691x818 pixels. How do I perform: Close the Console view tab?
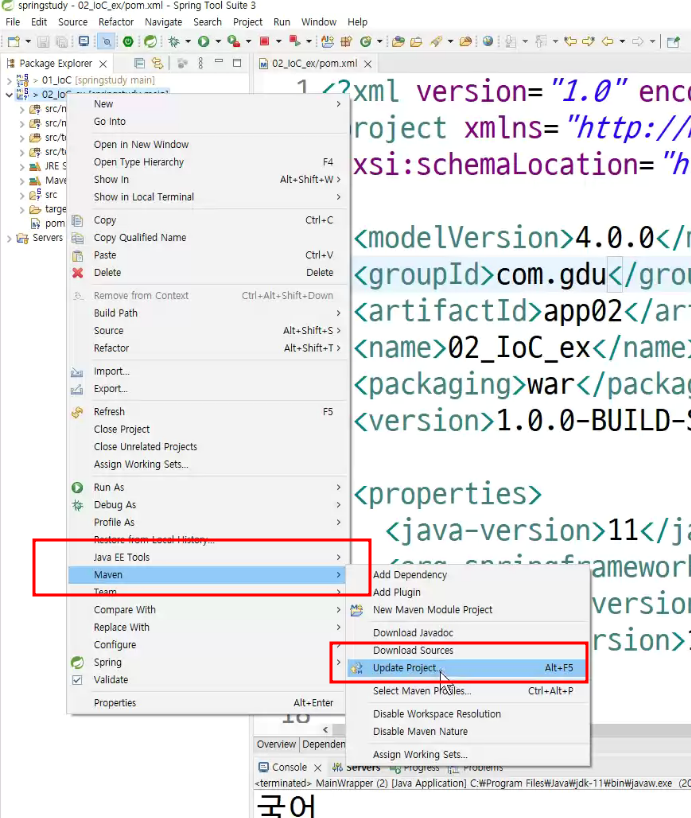[x=318, y=768]
